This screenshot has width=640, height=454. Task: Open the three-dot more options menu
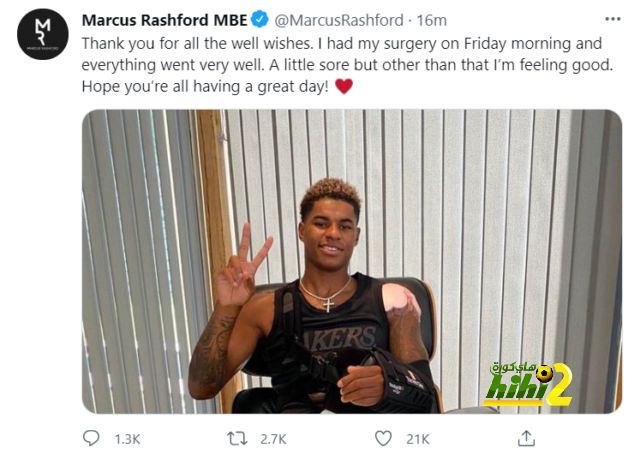coord(613,19)
